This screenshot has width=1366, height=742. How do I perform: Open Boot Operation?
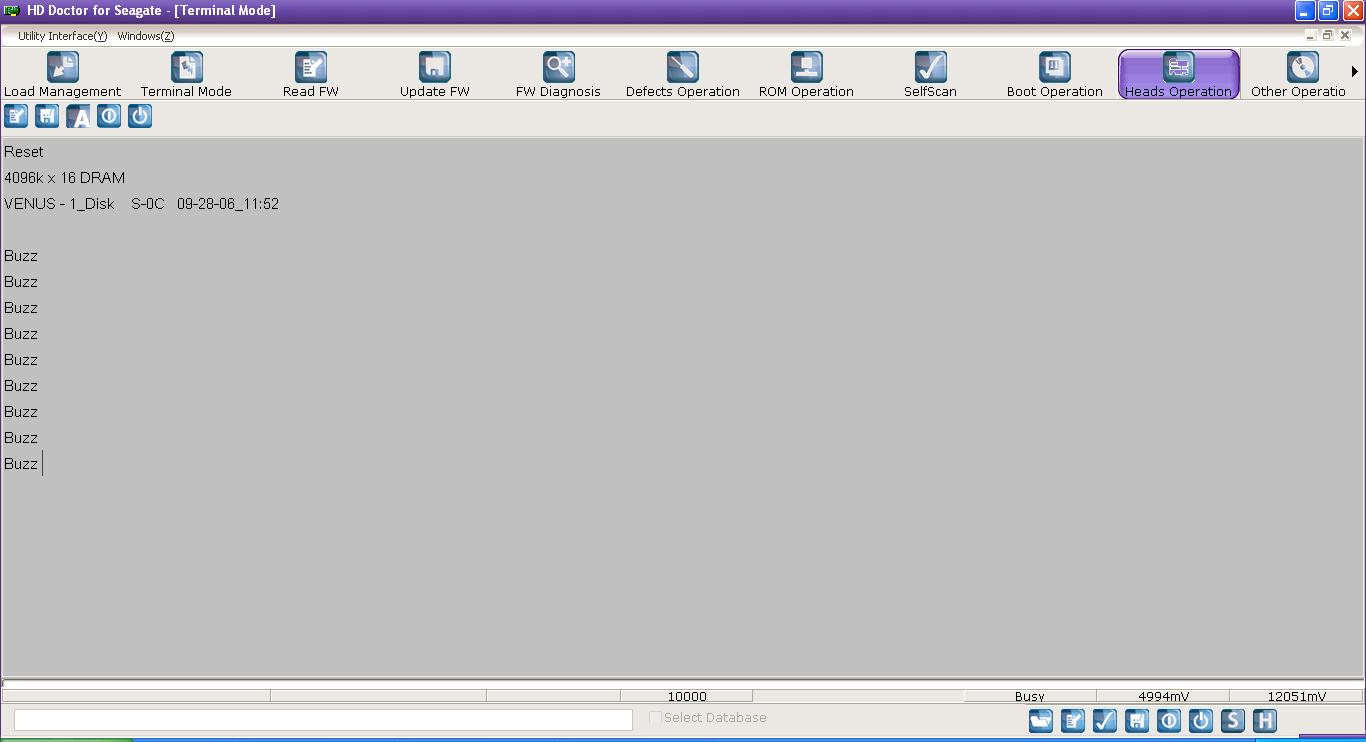pyautogui.click(x=1054, y=75)
